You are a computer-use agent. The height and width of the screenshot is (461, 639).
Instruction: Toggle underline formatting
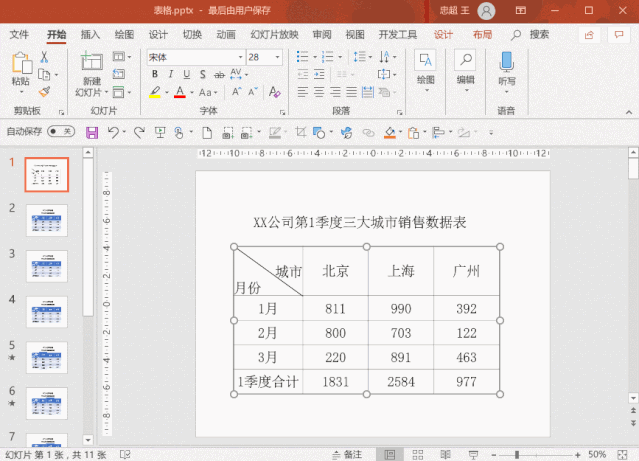187,74
